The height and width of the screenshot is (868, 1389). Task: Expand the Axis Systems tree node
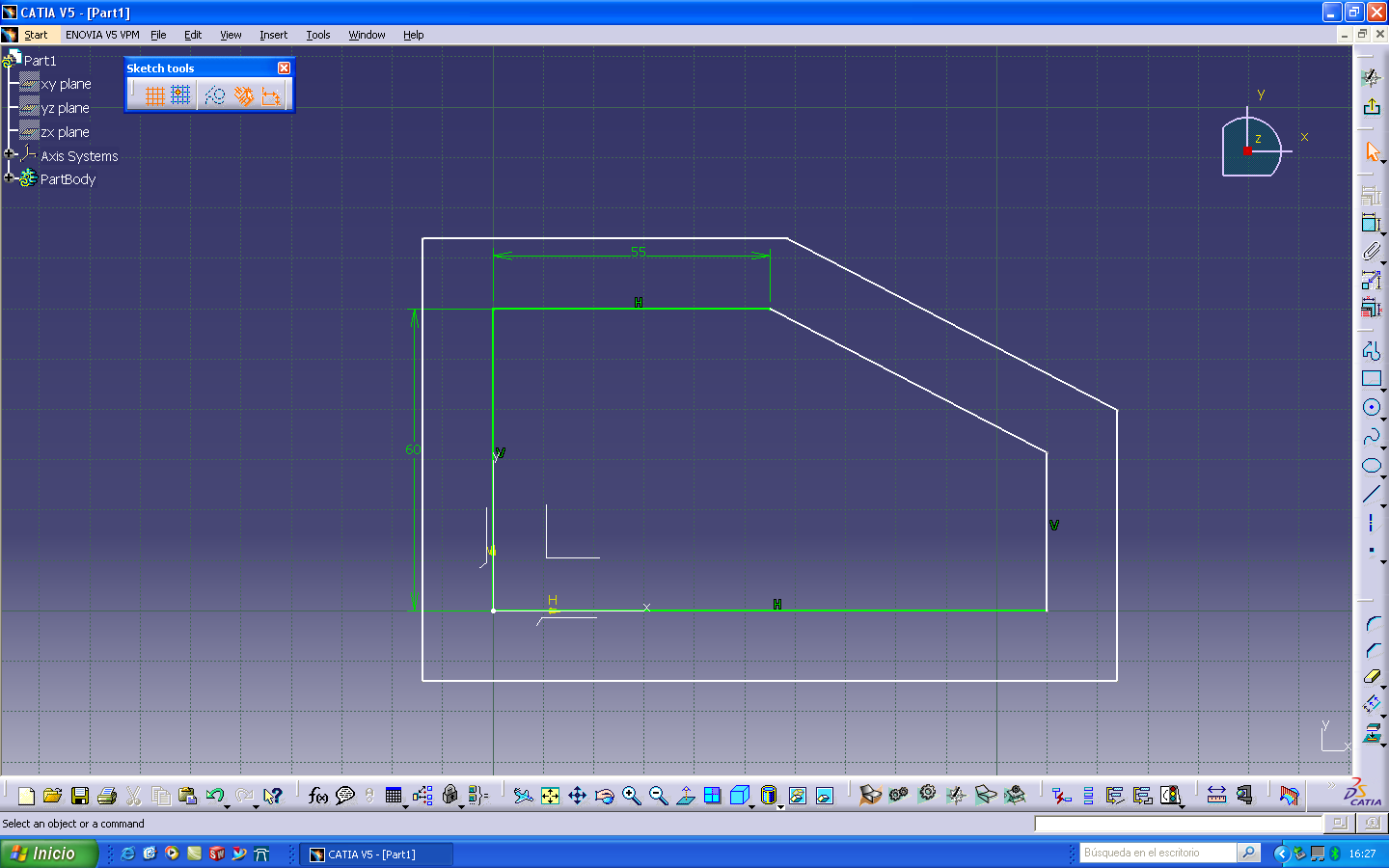9,154
